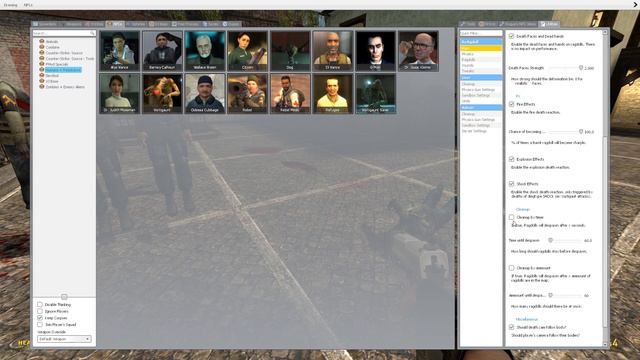The width and height of the screenshot is (640, 360).
Task: Toggle the Ignore Players checkbox
Action: pyautogui.click(x=40, y=311)
